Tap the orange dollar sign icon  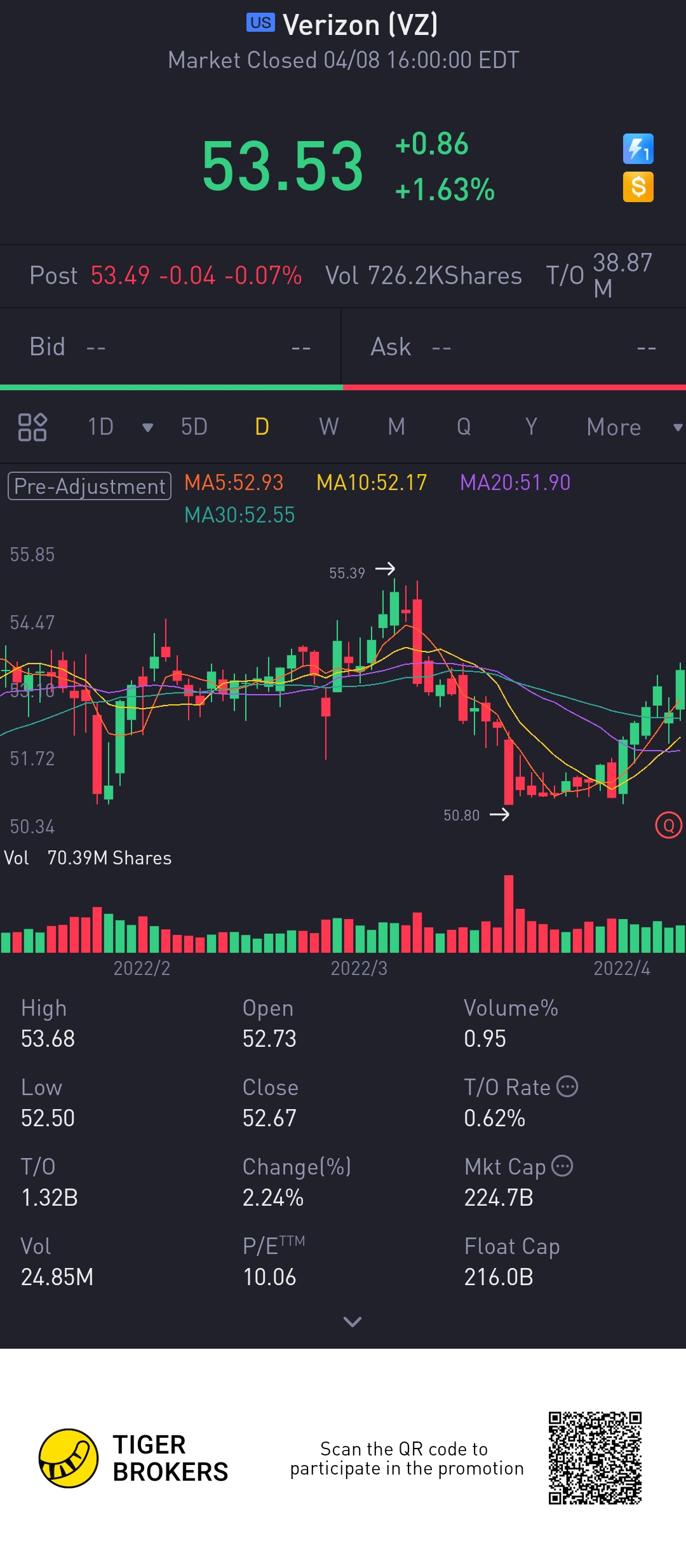[638, 187]
